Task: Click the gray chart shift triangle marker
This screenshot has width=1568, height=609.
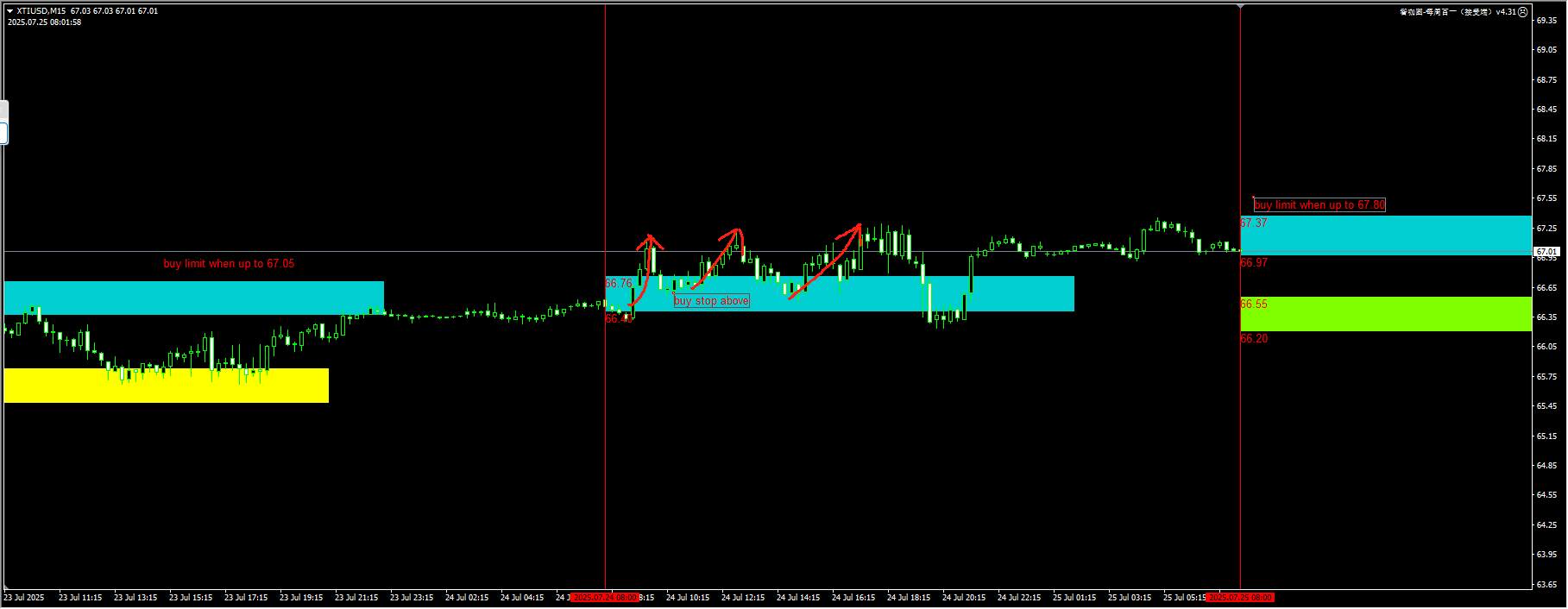Action: coord(1240,7)
